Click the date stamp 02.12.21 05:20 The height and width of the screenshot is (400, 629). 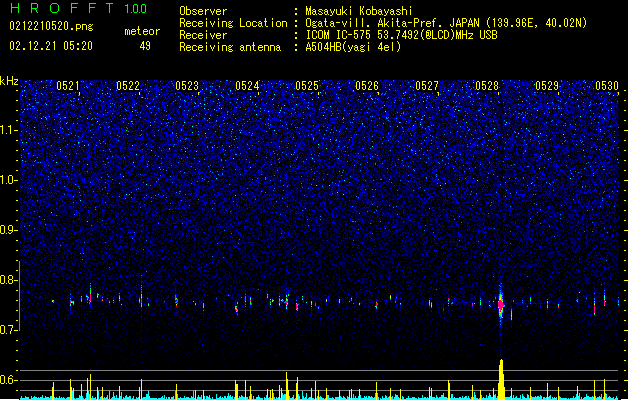tap(51, 46)
